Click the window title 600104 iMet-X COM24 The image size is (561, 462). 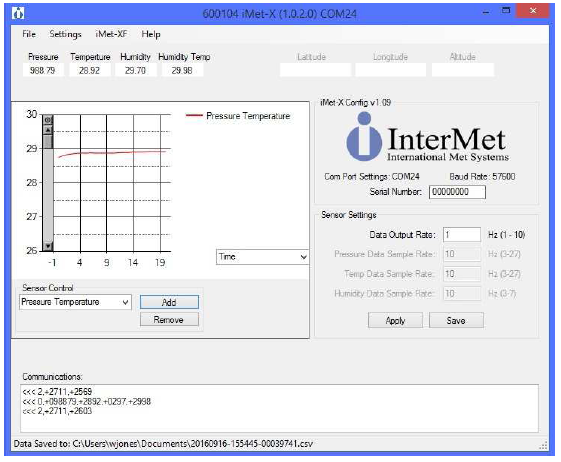click(279, 14)
